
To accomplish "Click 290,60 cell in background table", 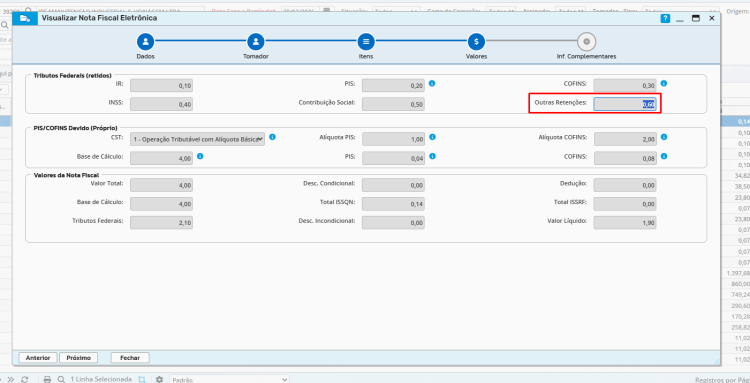I will tap(740, 306).
